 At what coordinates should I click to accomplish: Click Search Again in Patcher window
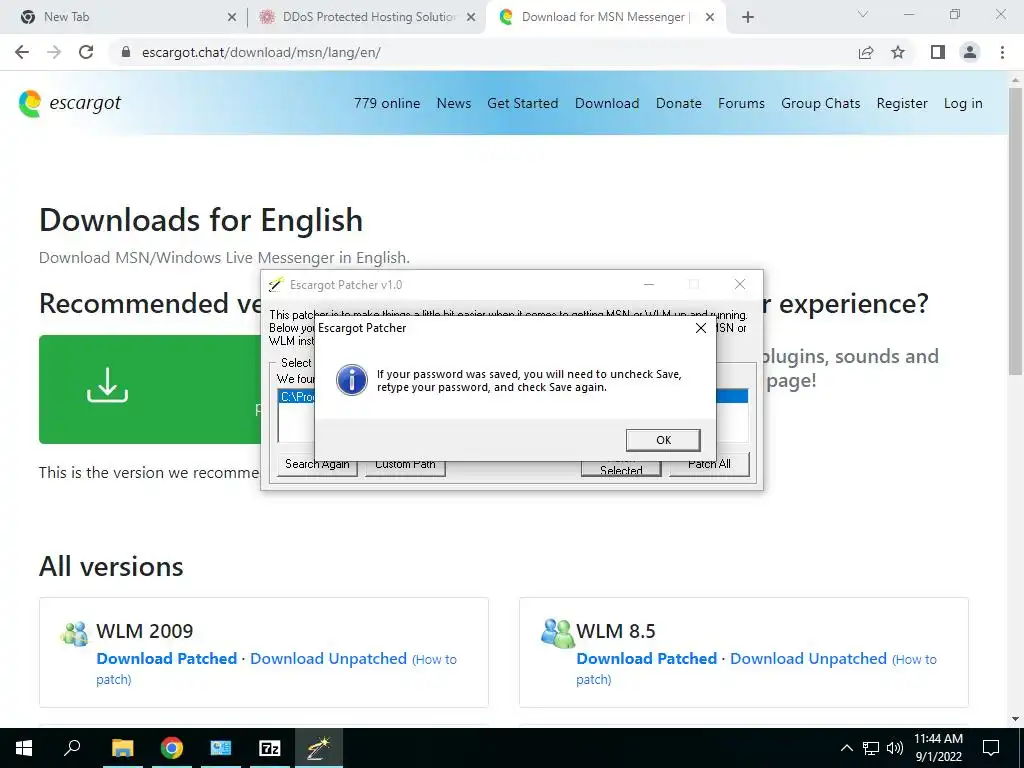[x=317, y=466]
